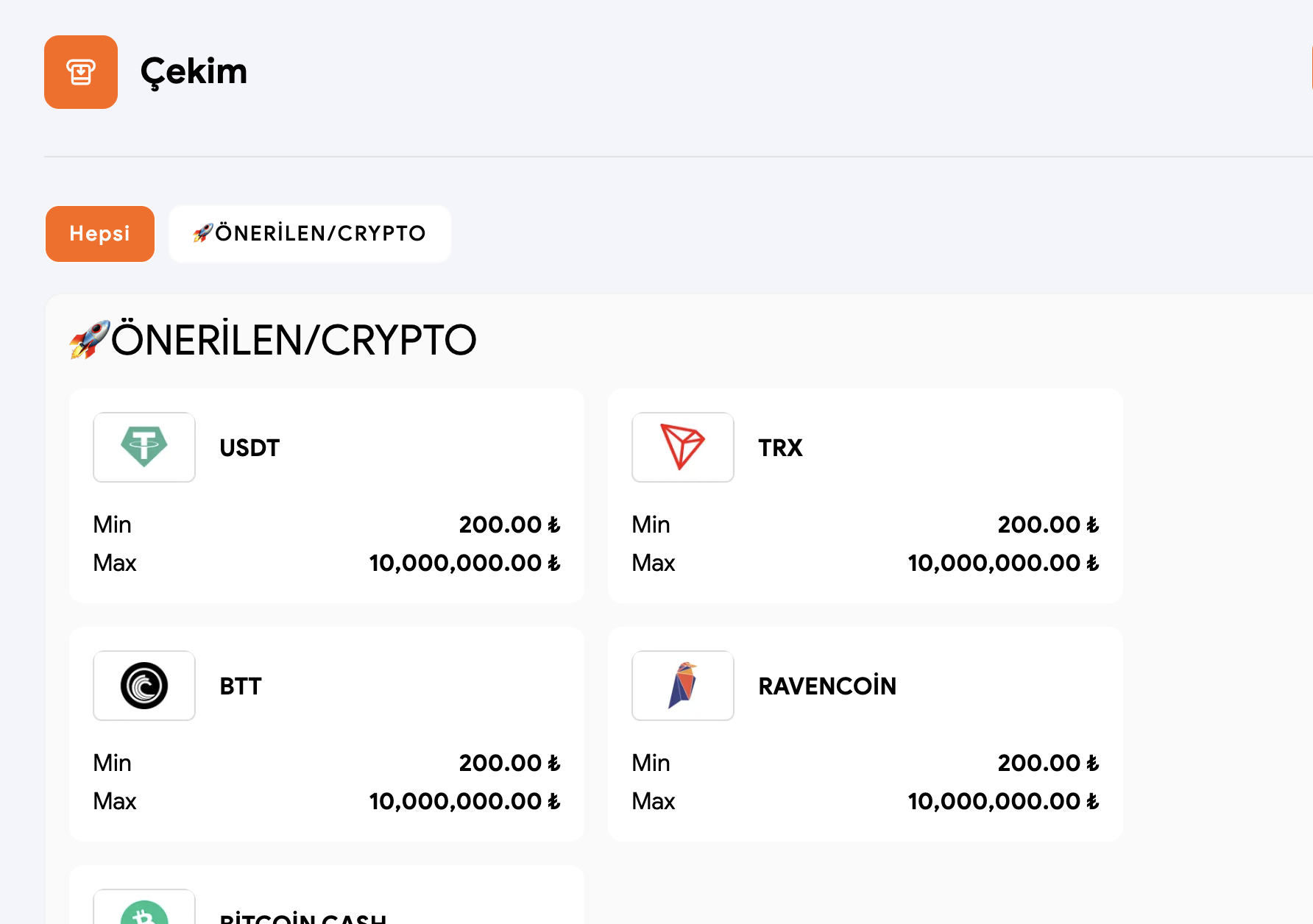Viewport: 1313px width, 924px height.
Task: Click the orange withdrawal icon beside Çekim
Action: (81, 72)
